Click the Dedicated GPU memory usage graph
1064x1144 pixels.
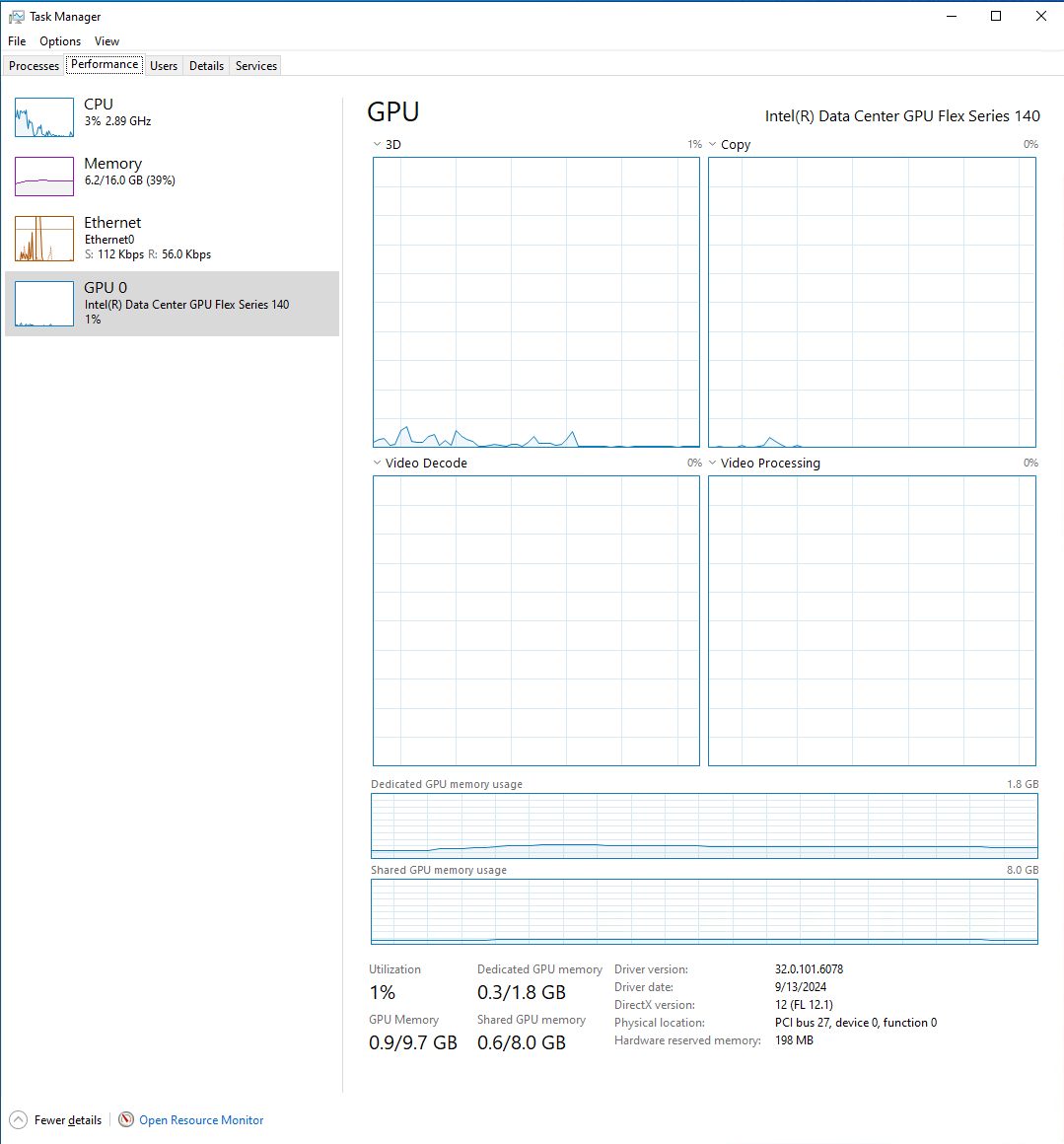pyautogui.click(x=704, y=825)
